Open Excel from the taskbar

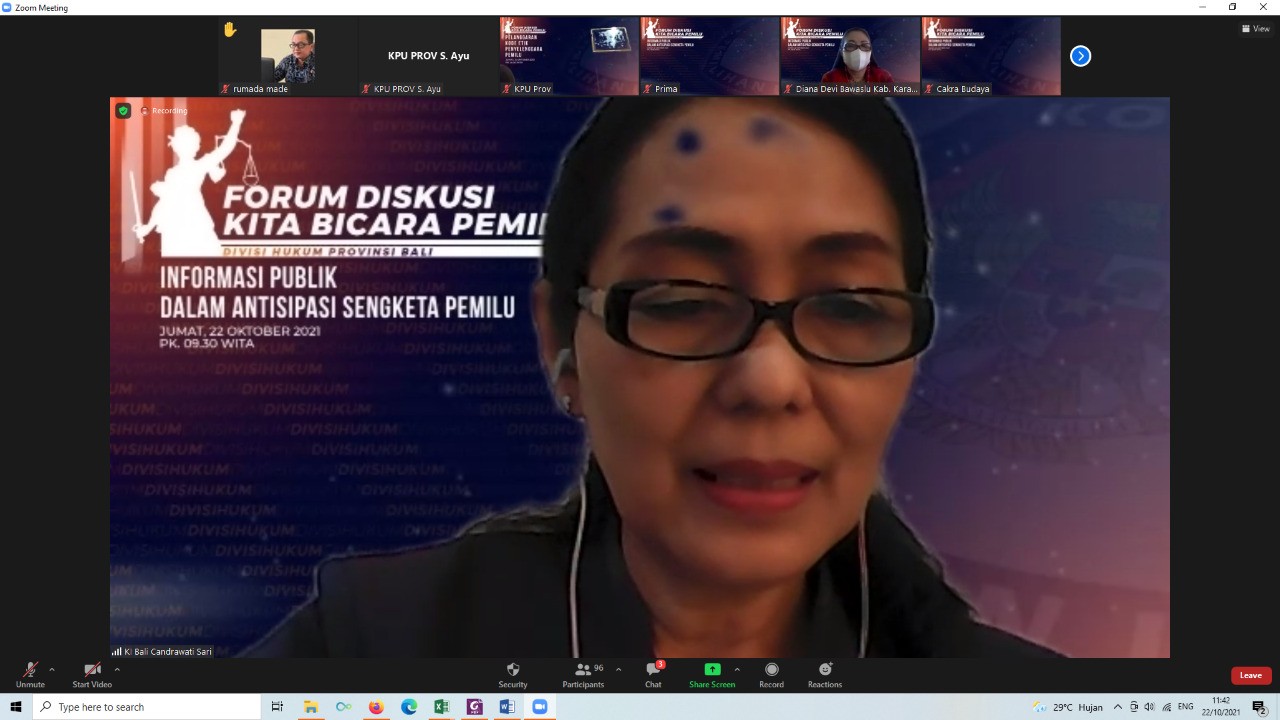(441, 707)
